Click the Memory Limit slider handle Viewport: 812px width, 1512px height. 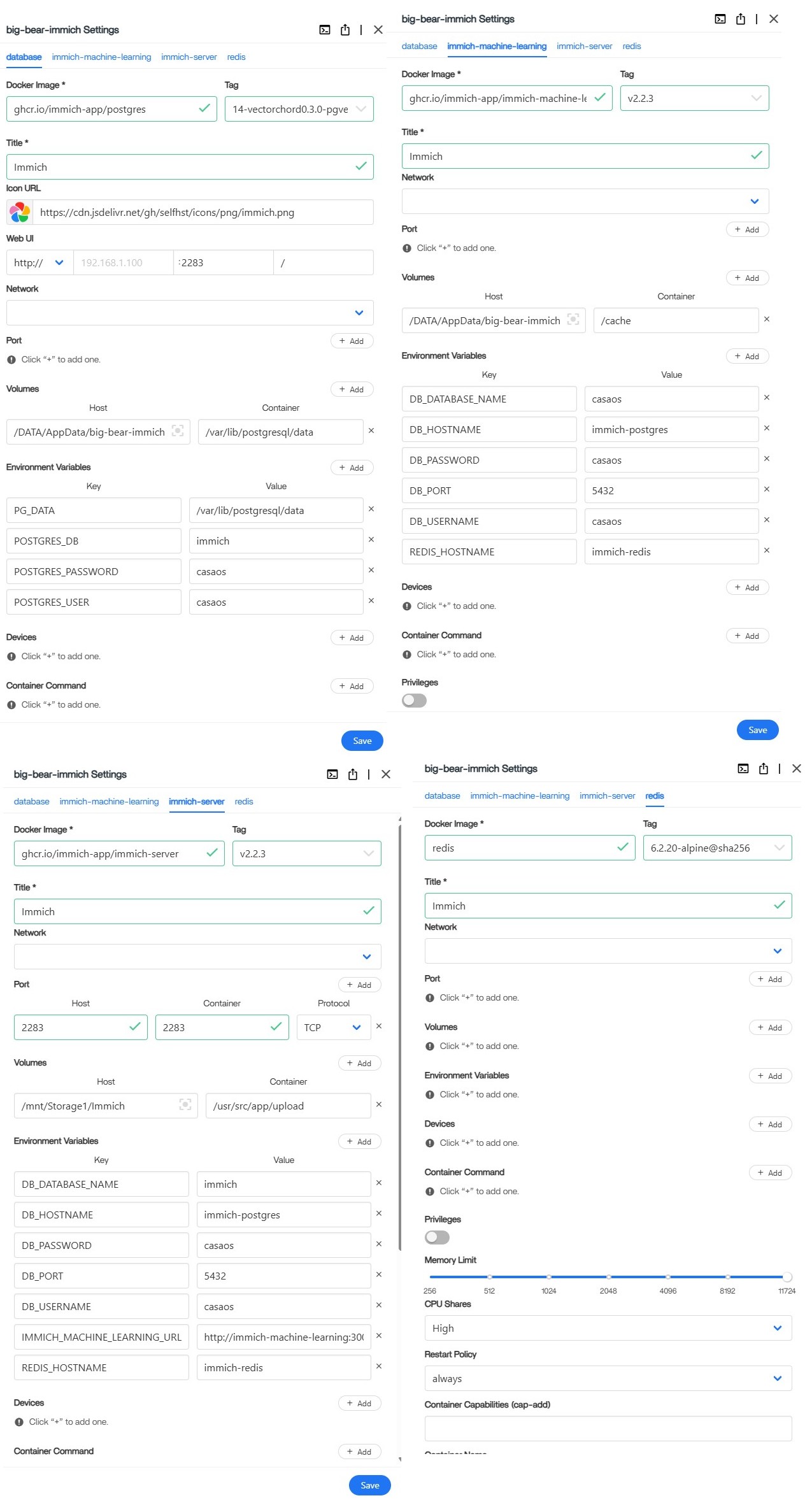point(787,1276)
